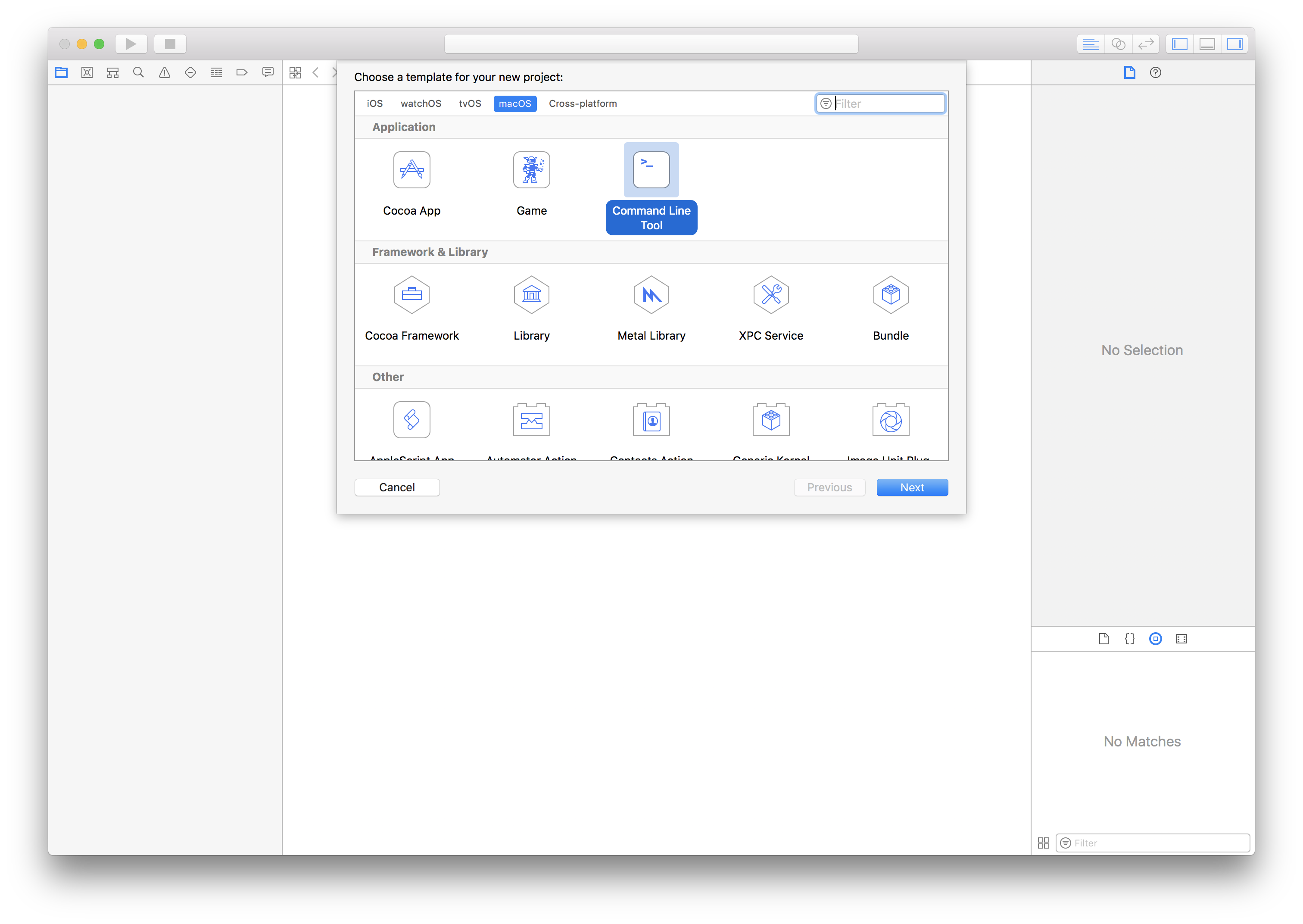Switch to the Cross-platform tab
The height and width of the screenshot is (924, 1303).
click(584, 103)
